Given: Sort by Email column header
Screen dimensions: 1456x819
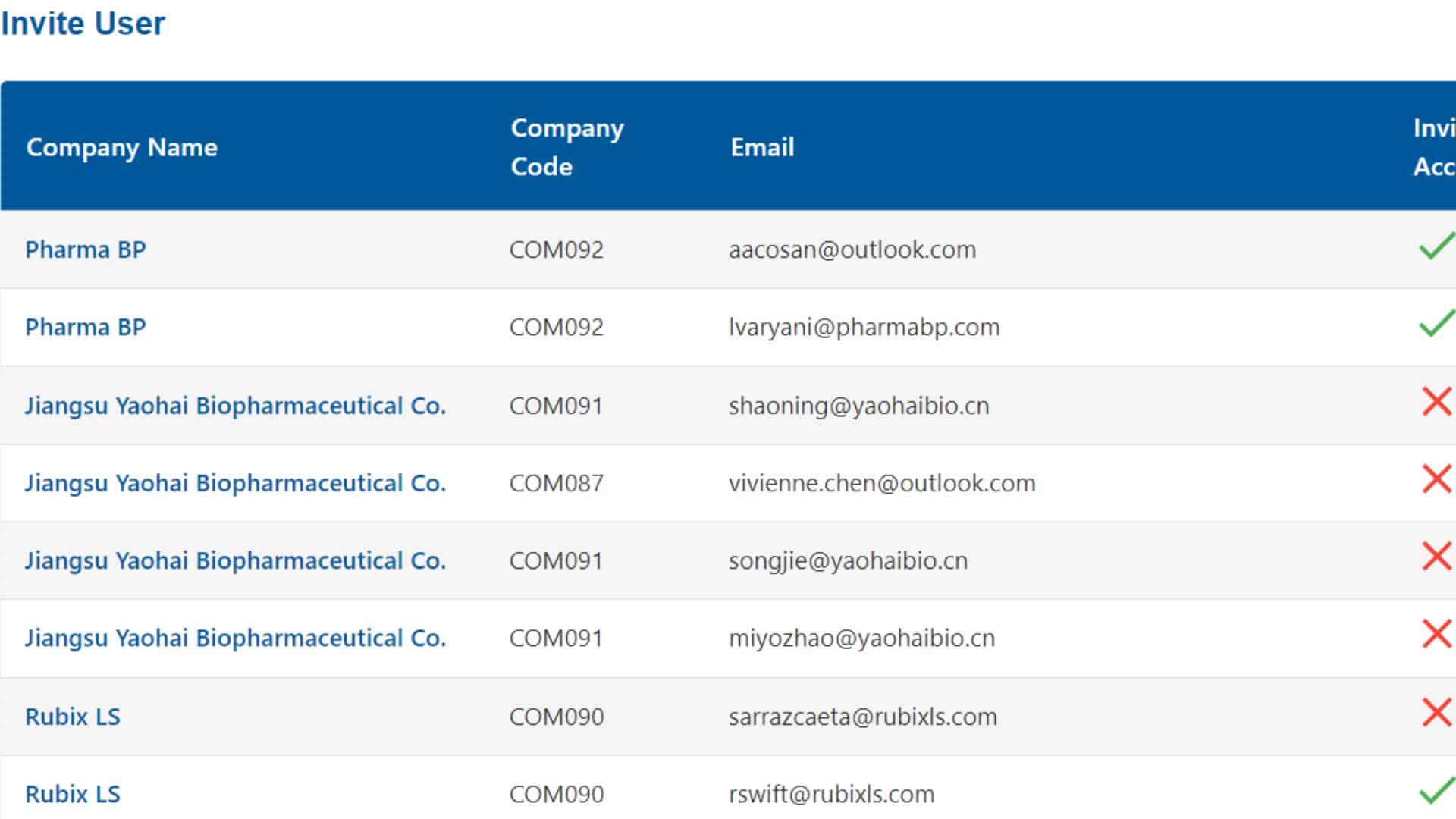Looking at the screenshot, I should click(x=762, y=147).
